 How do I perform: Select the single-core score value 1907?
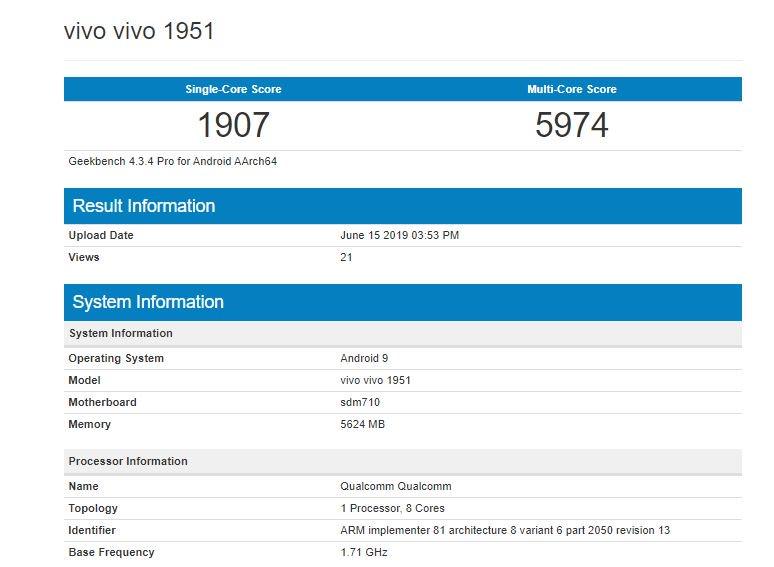point(233,124)
